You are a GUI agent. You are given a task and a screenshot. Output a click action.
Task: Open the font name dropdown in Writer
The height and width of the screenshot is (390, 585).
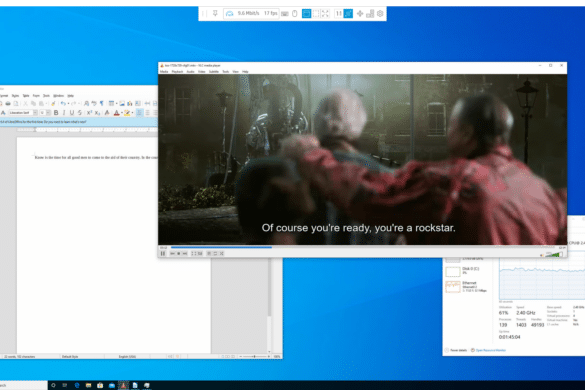(35, 113)
